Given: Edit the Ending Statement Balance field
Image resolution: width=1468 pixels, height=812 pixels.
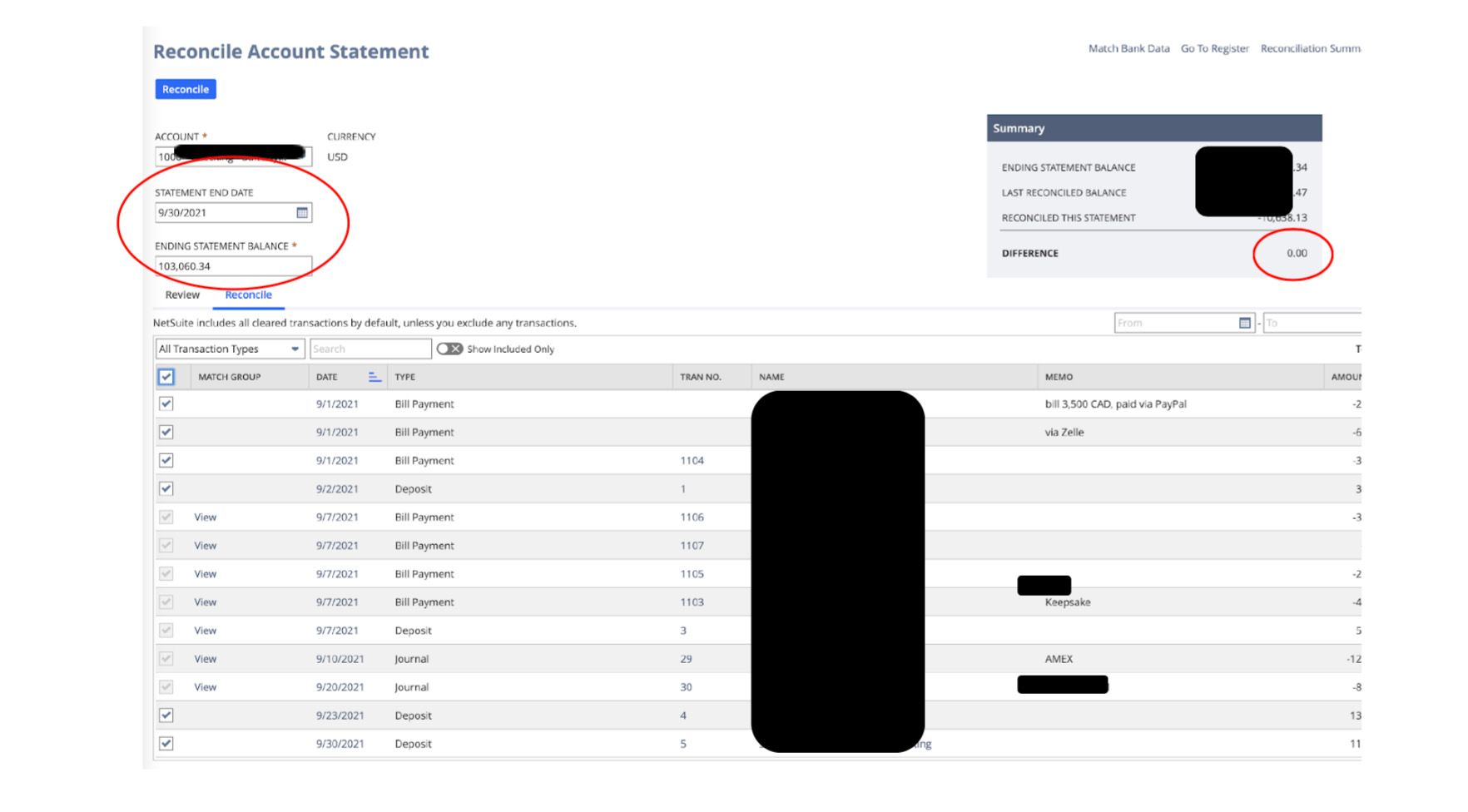Looking at the screenshot, I should 233,265.
